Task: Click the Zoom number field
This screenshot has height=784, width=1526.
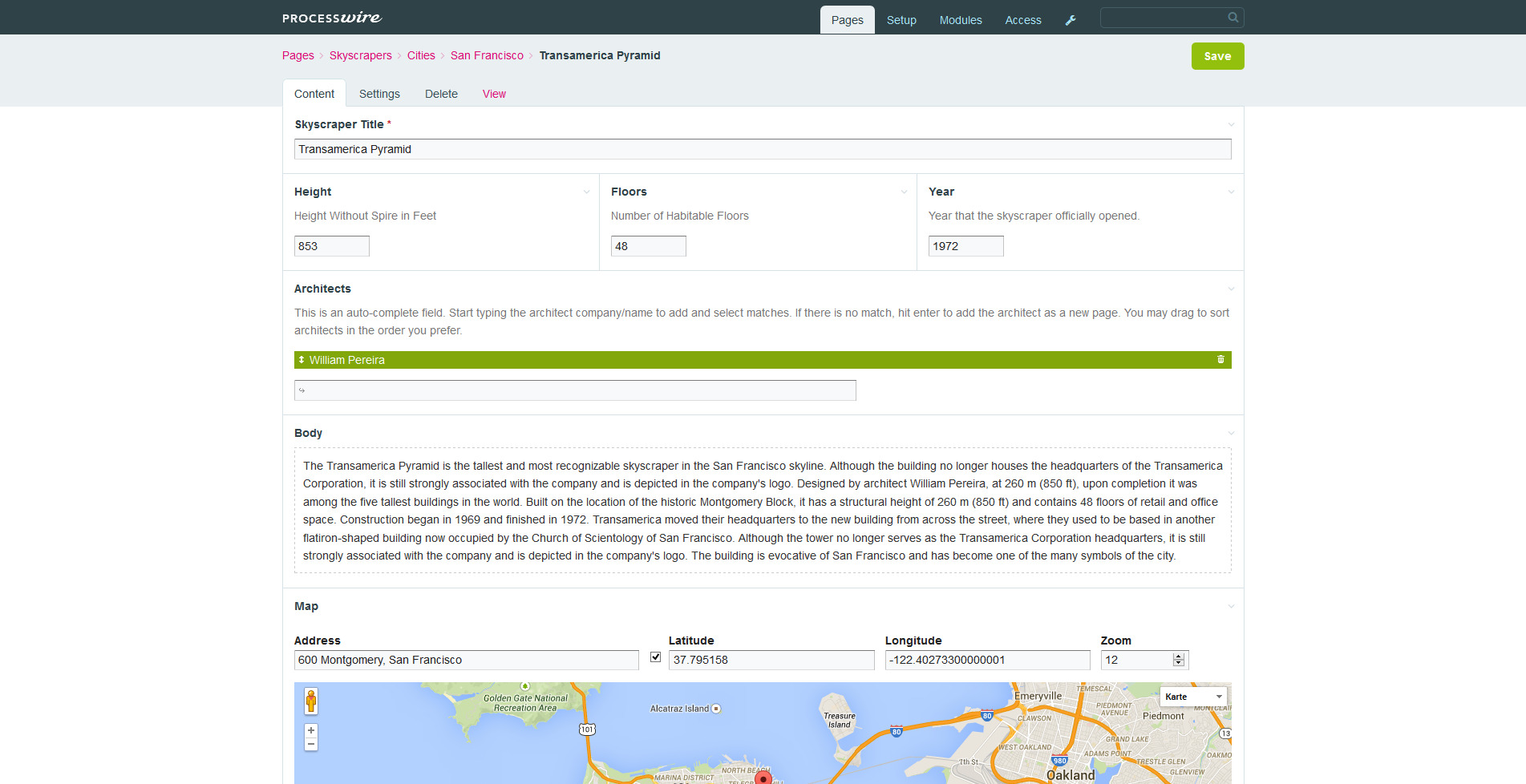Action: click(x=1144, y=660)
